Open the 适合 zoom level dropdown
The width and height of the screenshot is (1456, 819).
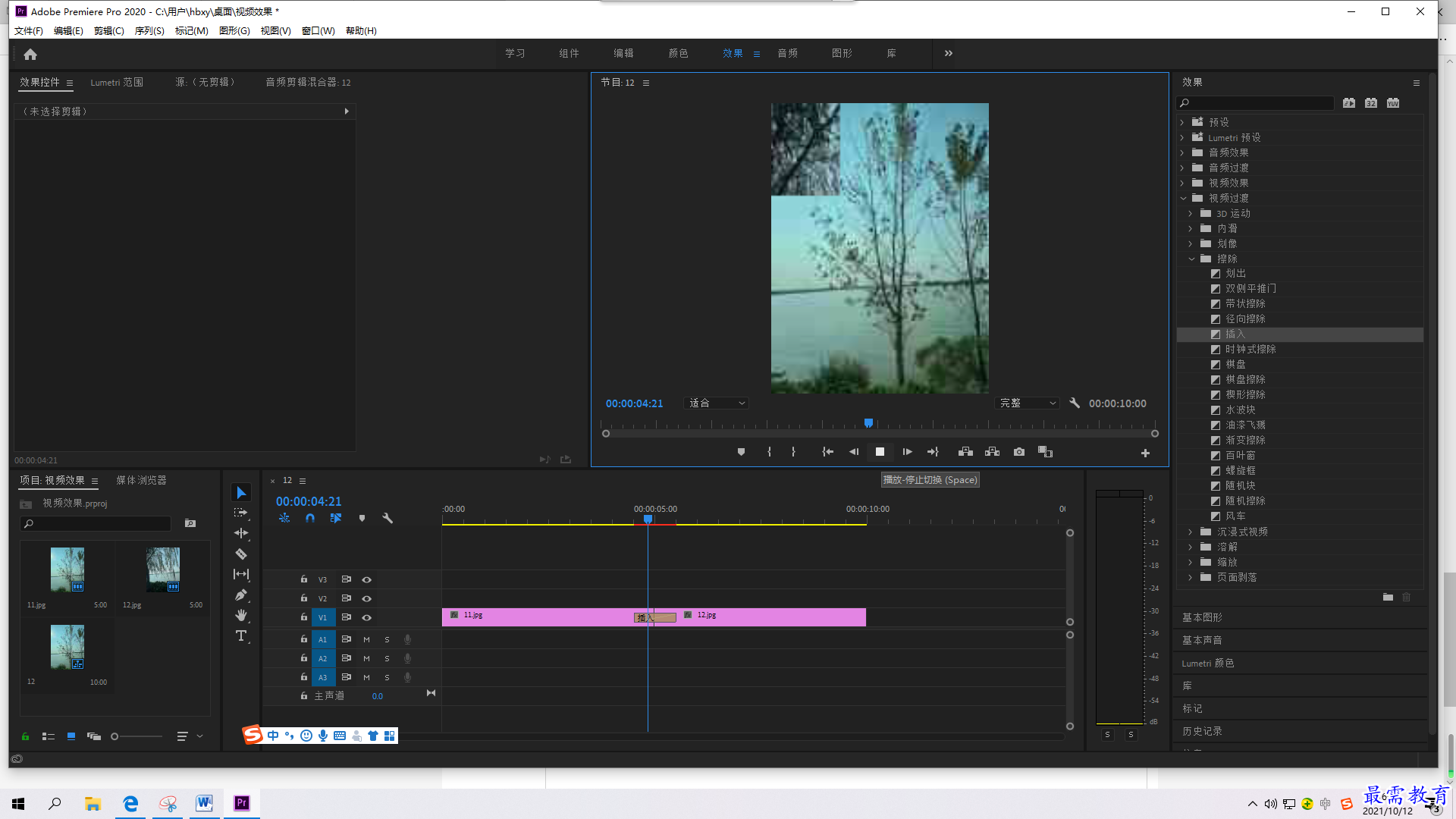pyautogui.click(x=717, y=403)
